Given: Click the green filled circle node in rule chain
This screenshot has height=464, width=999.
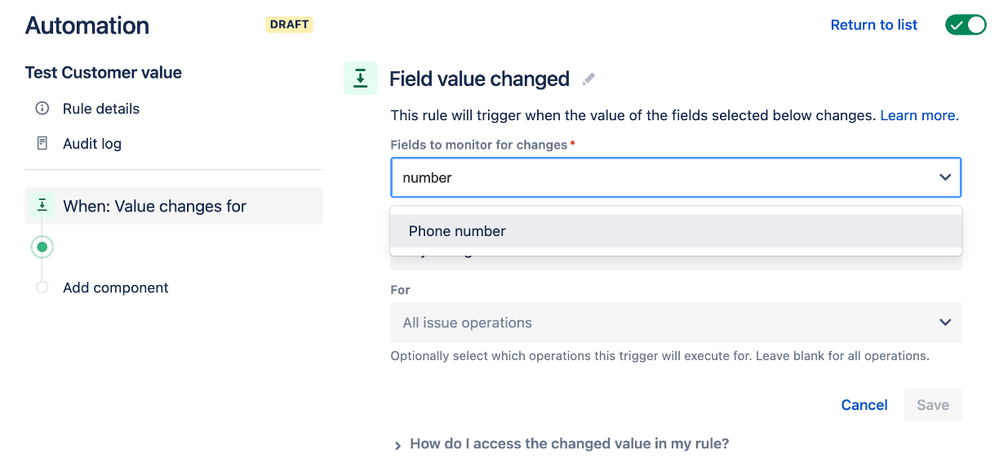Looking at the screenshot, I should 42,247.
